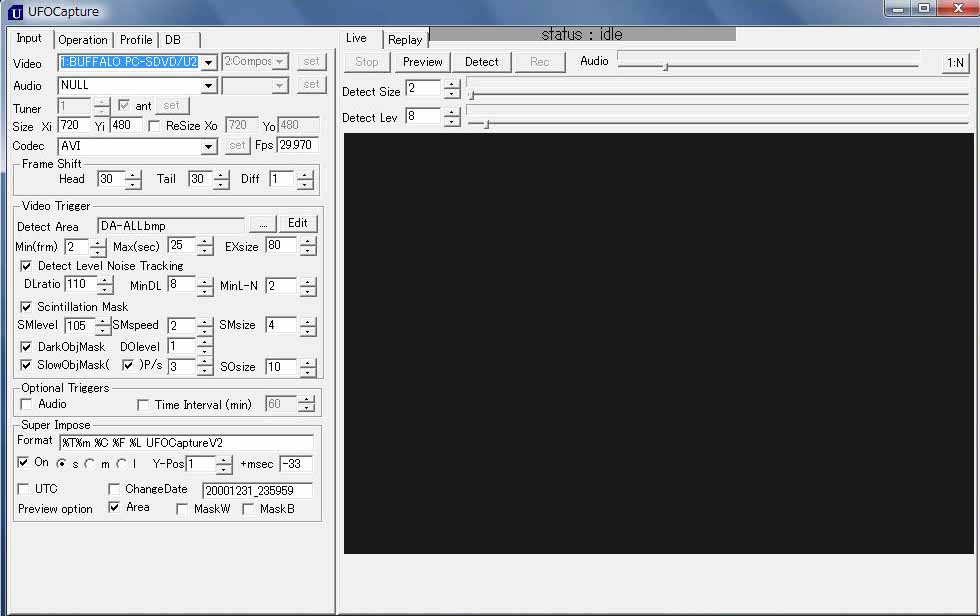Image resolution: width=980 pixels, height=616 pixels.
Task: Increase Detect Lev spinner value
Action: click(452, 111)
